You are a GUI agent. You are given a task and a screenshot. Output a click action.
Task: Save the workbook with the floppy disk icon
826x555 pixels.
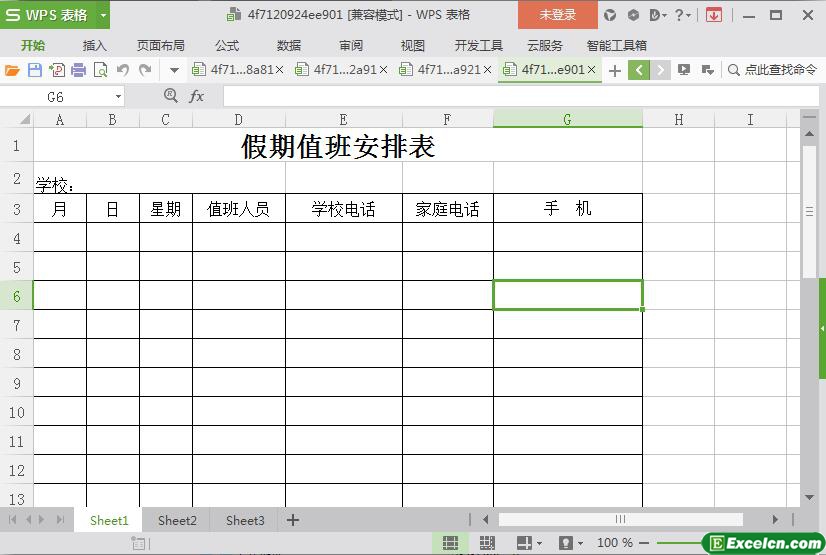coord(34,70)
